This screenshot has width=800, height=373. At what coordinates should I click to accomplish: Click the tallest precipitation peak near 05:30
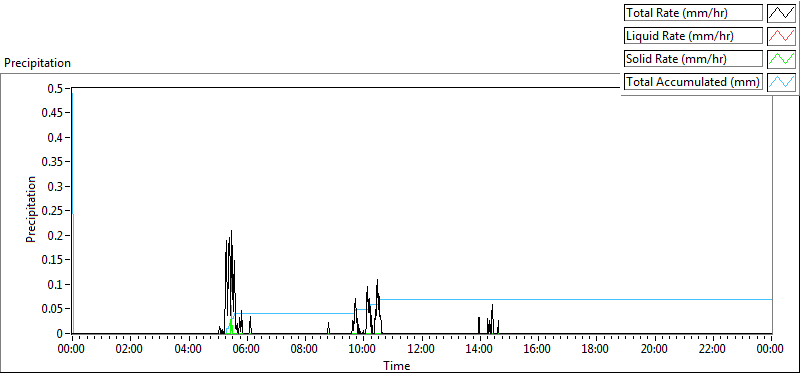(231, 231)
